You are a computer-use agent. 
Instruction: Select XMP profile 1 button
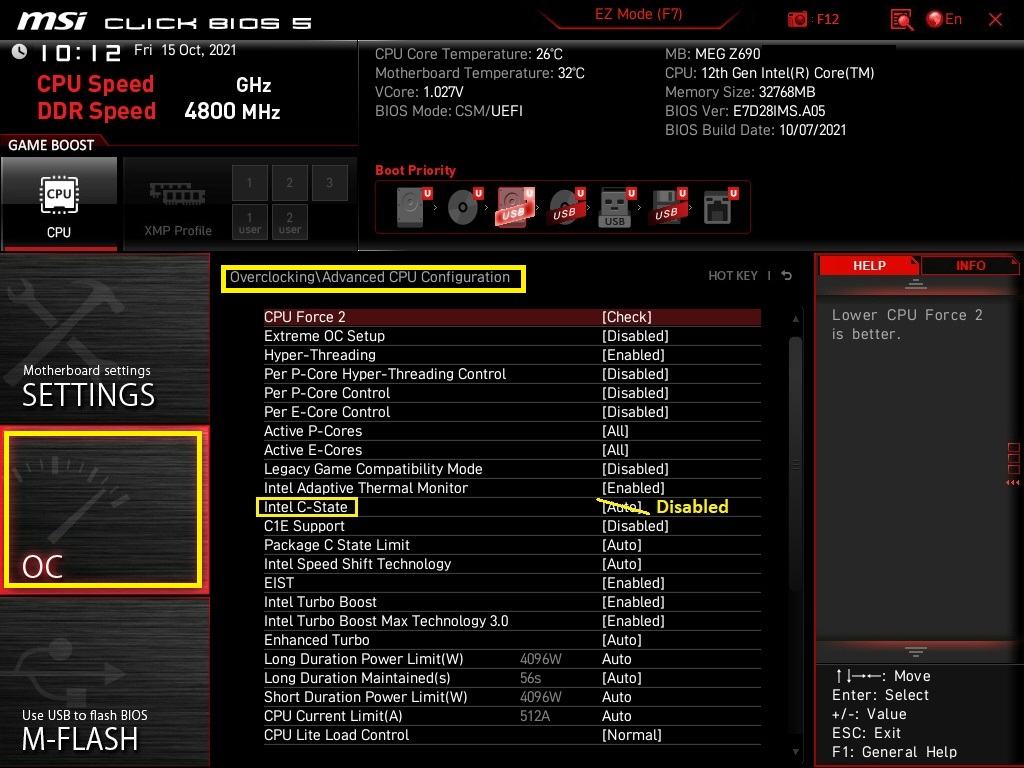[249, 183]
